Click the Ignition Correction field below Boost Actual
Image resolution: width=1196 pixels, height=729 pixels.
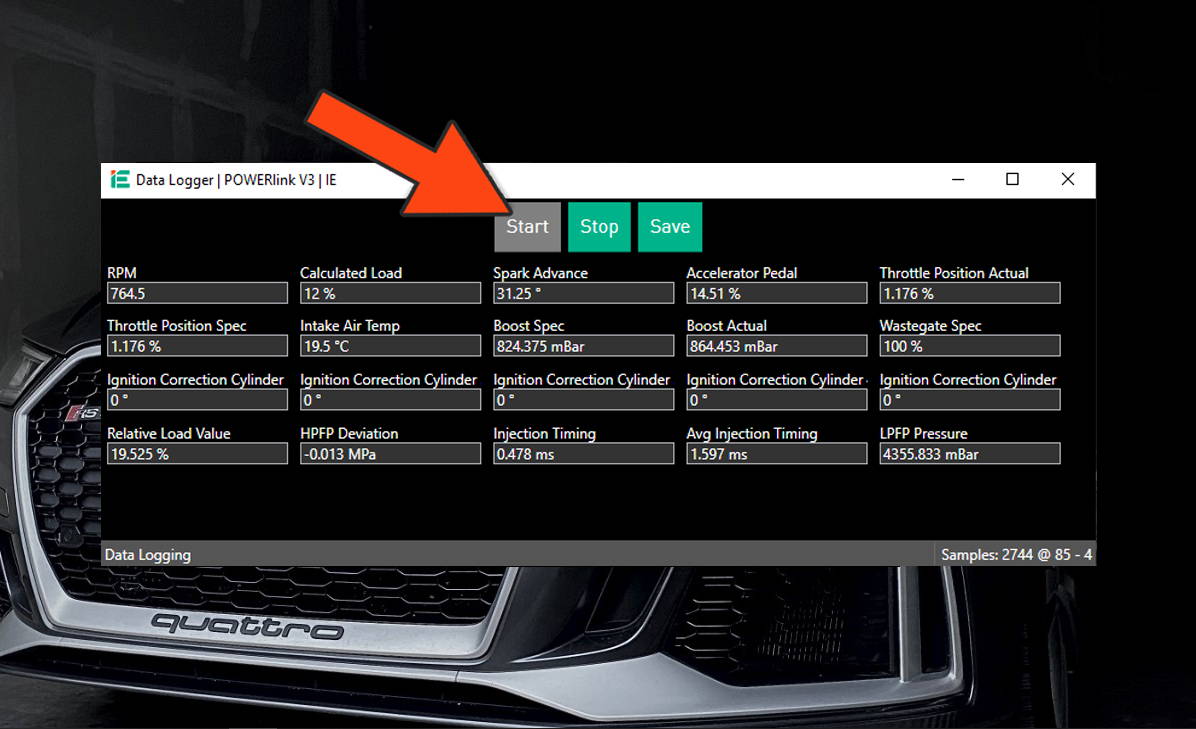776,400
